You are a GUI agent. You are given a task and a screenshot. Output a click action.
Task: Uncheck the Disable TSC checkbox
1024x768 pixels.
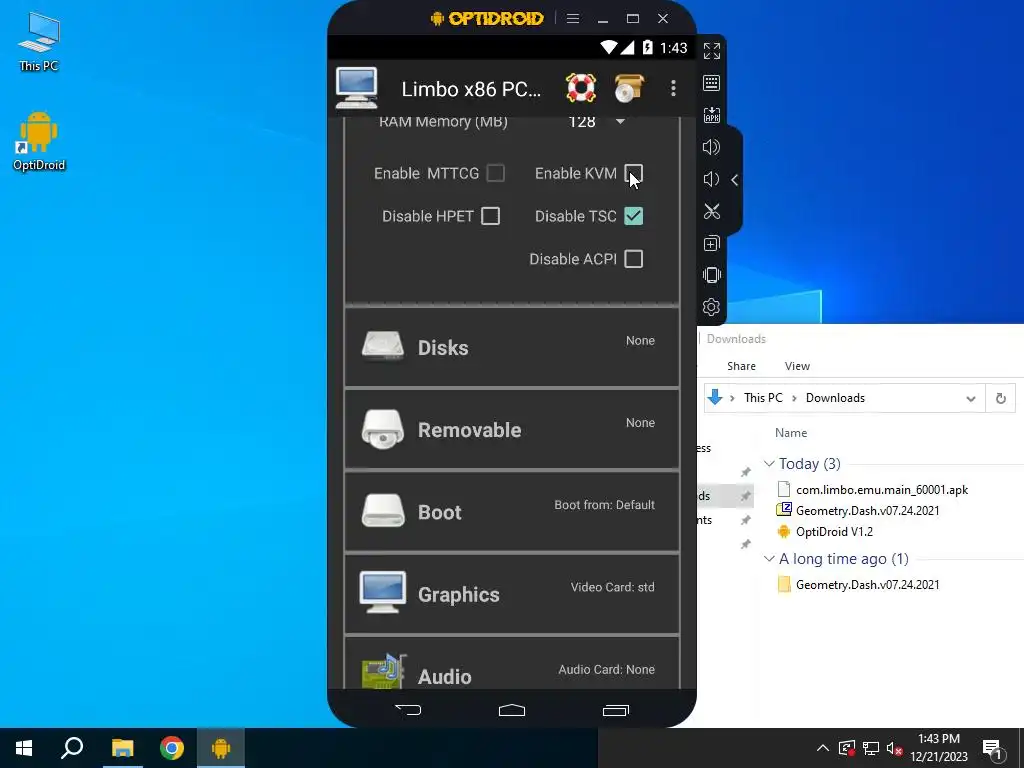pos(633,216)
